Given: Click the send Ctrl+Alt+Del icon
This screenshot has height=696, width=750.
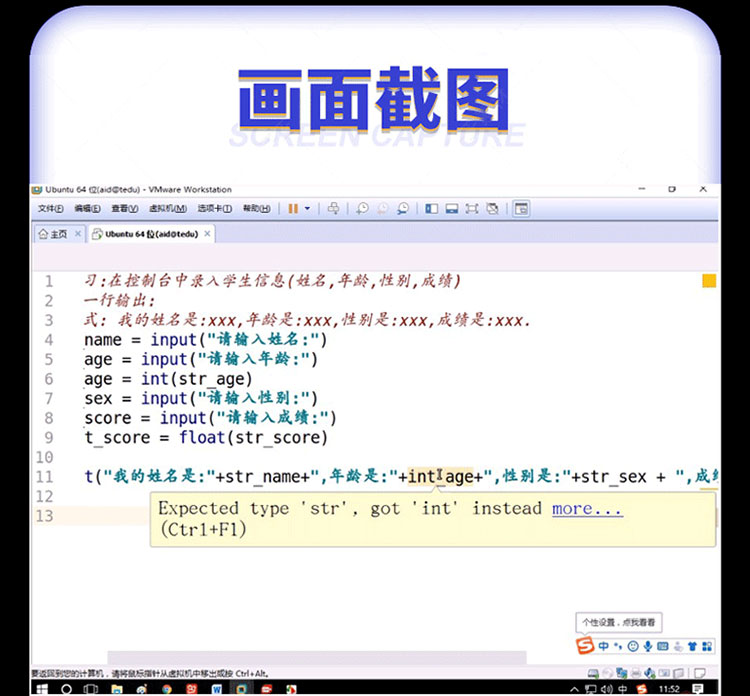Looking at the screenshot, I should pos(333,209).
